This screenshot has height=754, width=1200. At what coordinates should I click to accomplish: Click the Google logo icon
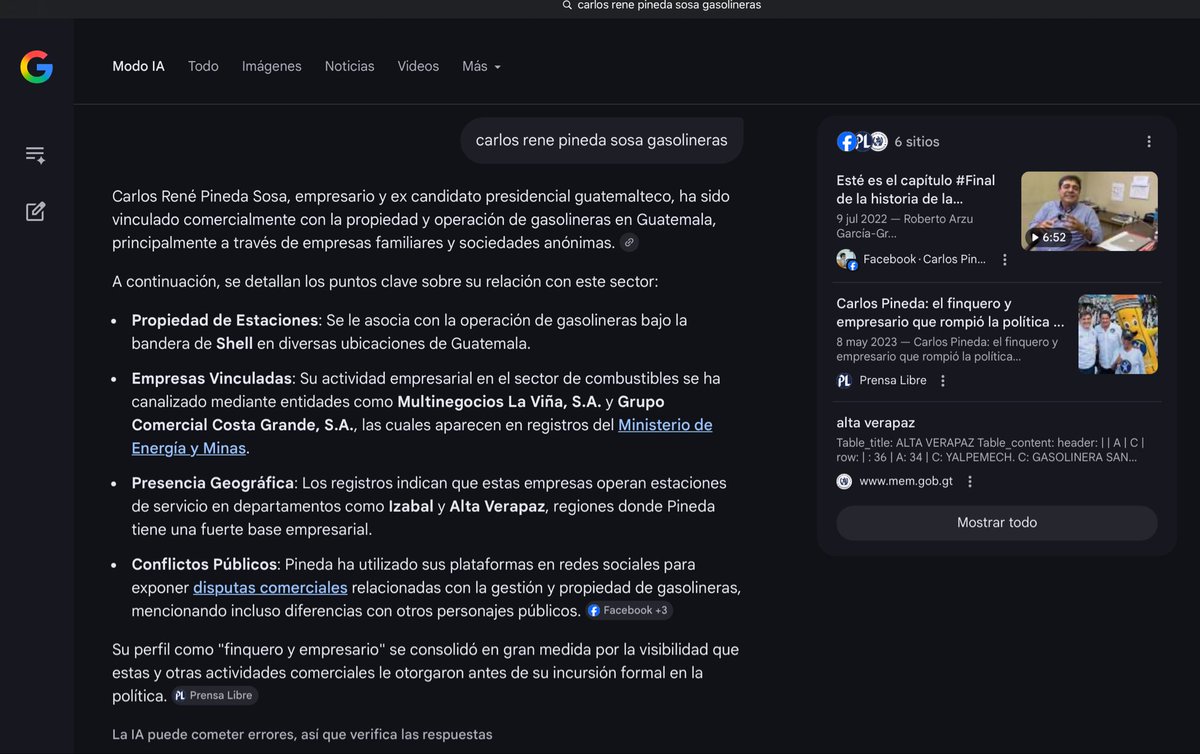coord(36,67)
